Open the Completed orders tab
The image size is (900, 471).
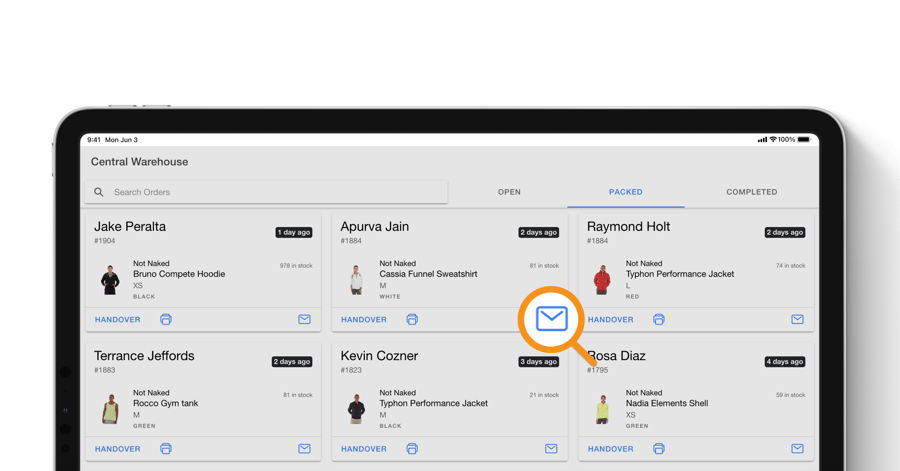pyautogui.click(x=751, y=192)
